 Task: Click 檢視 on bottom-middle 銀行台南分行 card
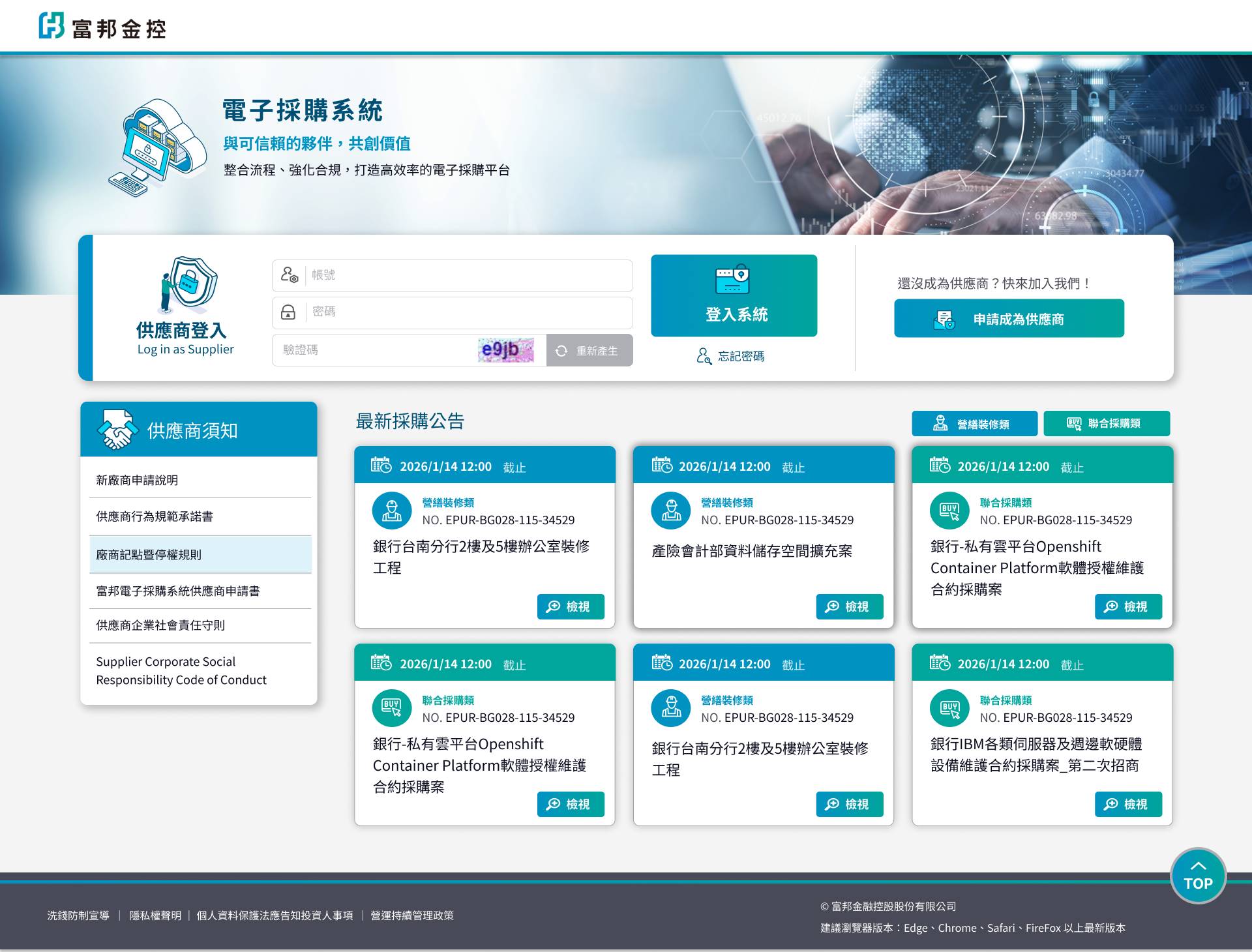click(x=850, y=804)
